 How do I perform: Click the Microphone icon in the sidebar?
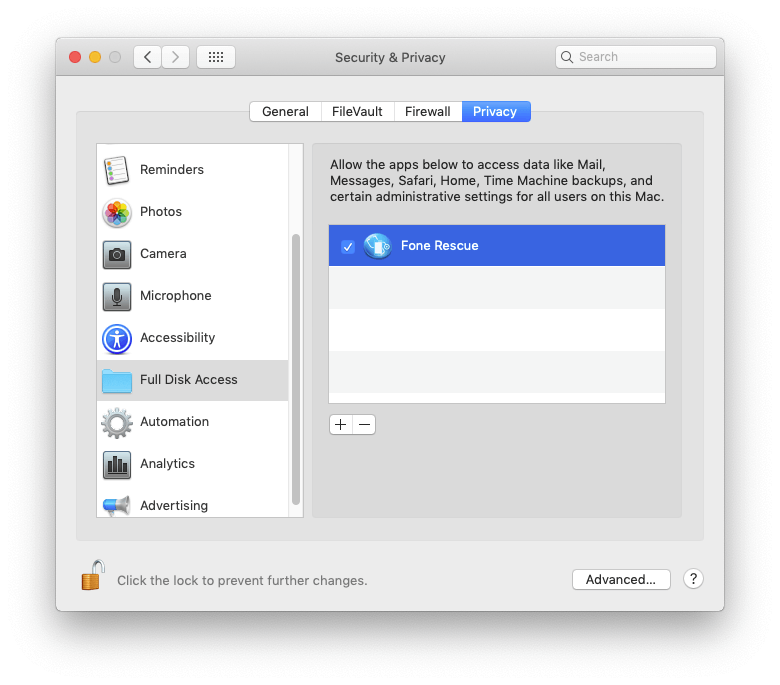117,296
